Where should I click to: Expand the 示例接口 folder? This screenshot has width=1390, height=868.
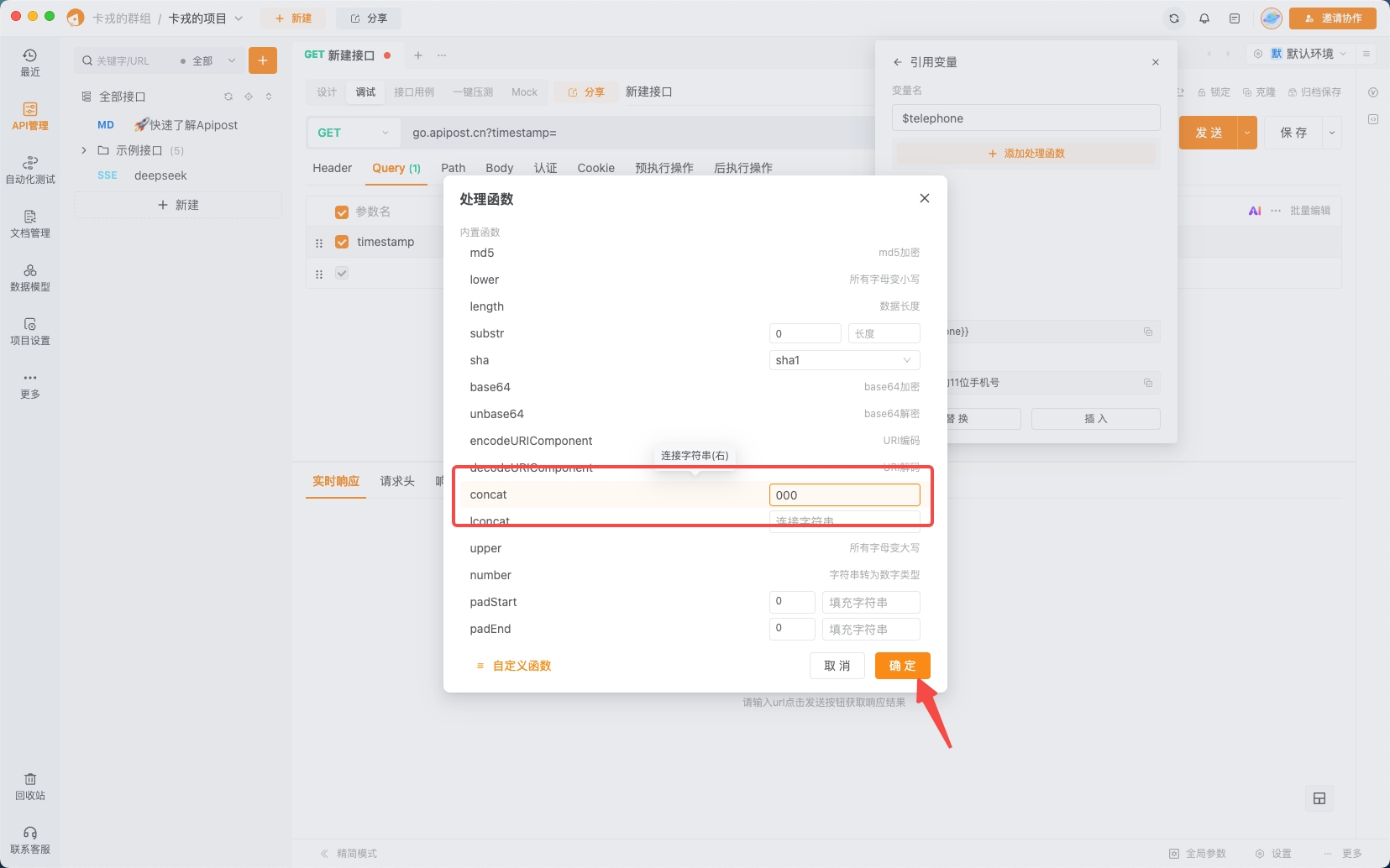(x=84, y=150)
